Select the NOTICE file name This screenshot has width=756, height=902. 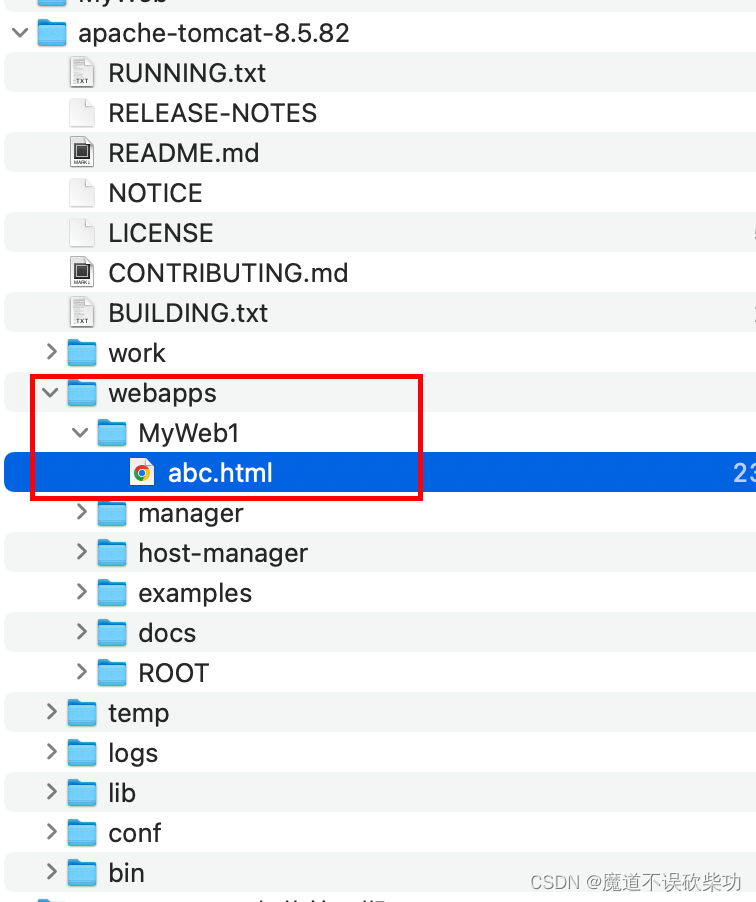click(x=155, y=193)
